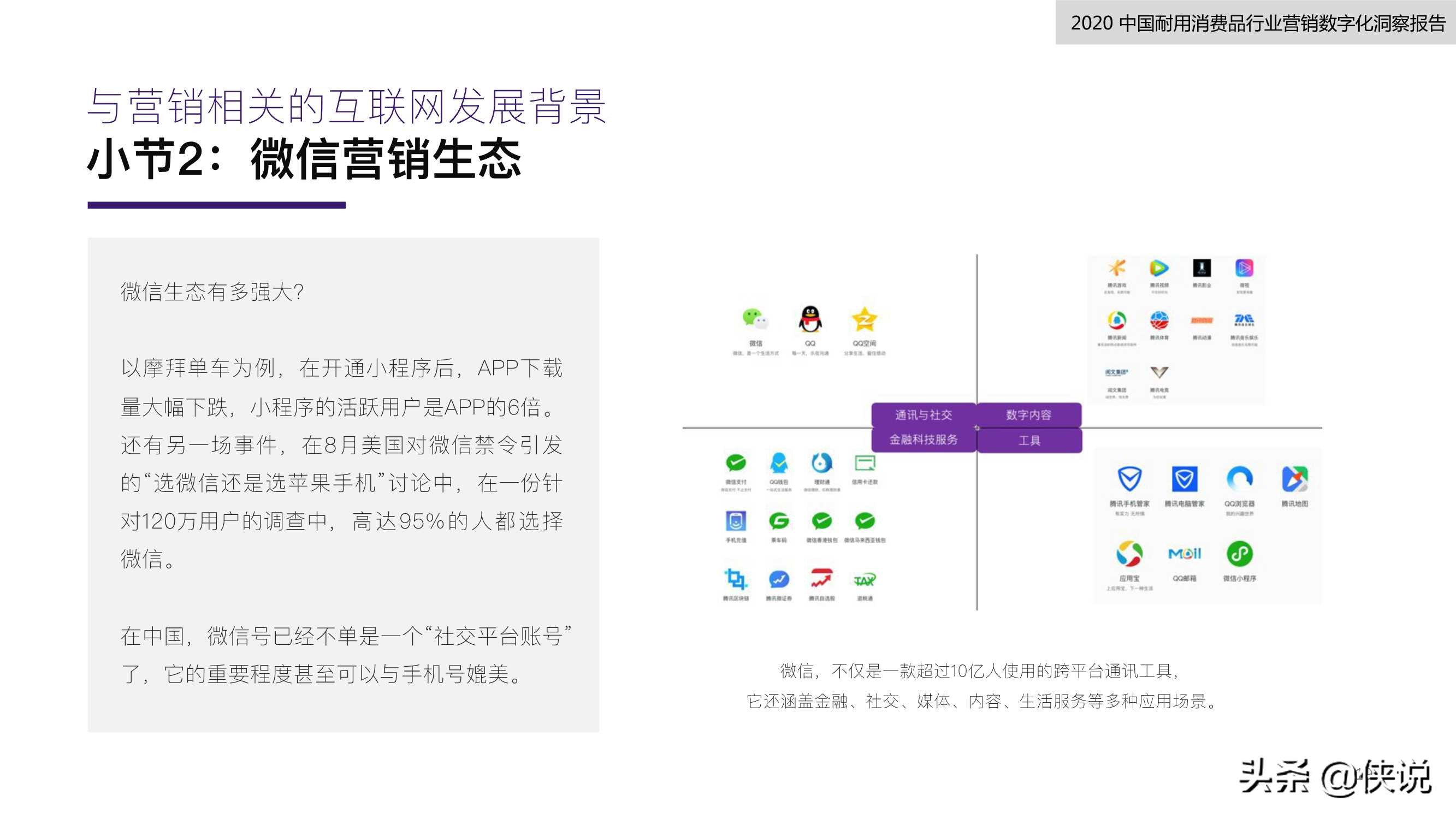The image size is (1456, 819).
Task: Click the 腾讯手机管家 shield icon
Action: pyautogui.click(x=1129, y=479)
